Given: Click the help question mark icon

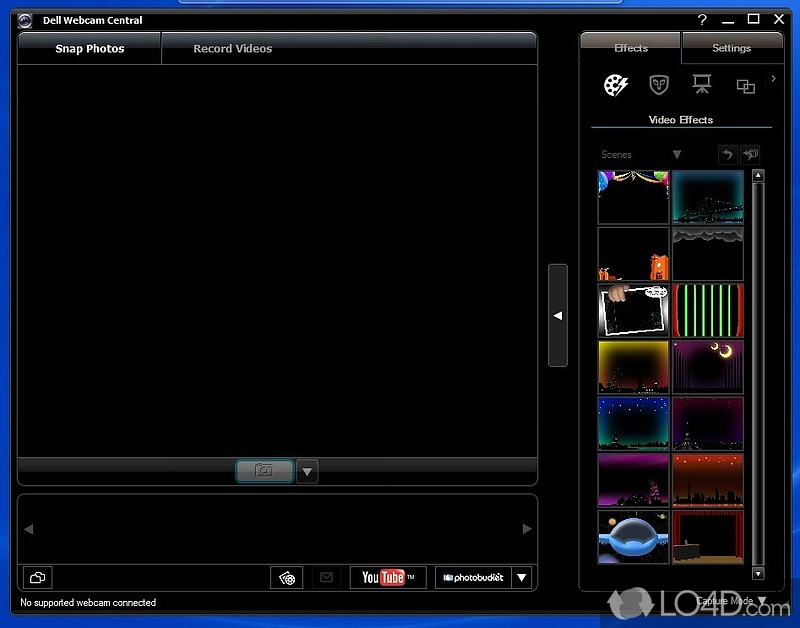Looking at the screenshot, I should coord(703,19).
